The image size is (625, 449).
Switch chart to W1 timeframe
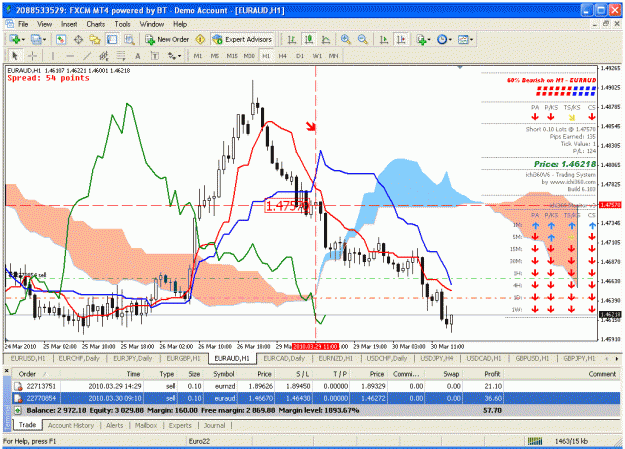[317, 56]
